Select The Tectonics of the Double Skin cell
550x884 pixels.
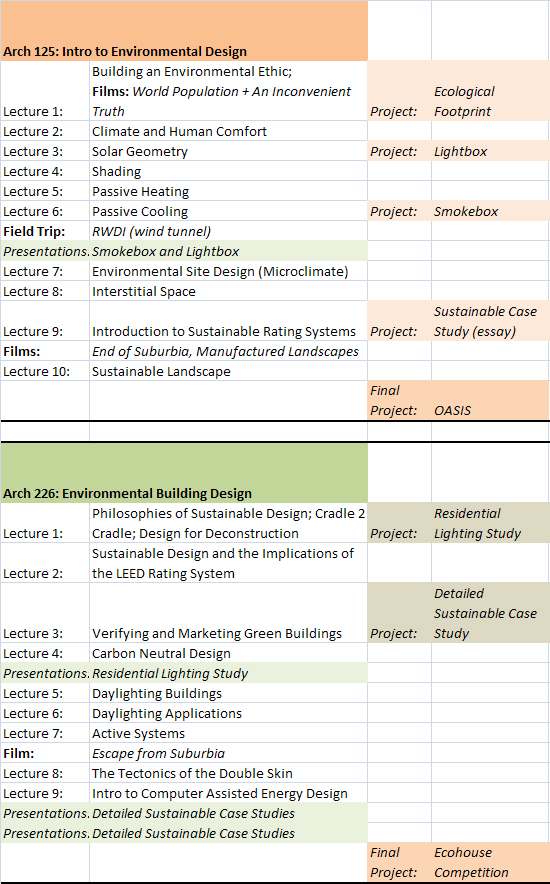[x=228, y=774]
